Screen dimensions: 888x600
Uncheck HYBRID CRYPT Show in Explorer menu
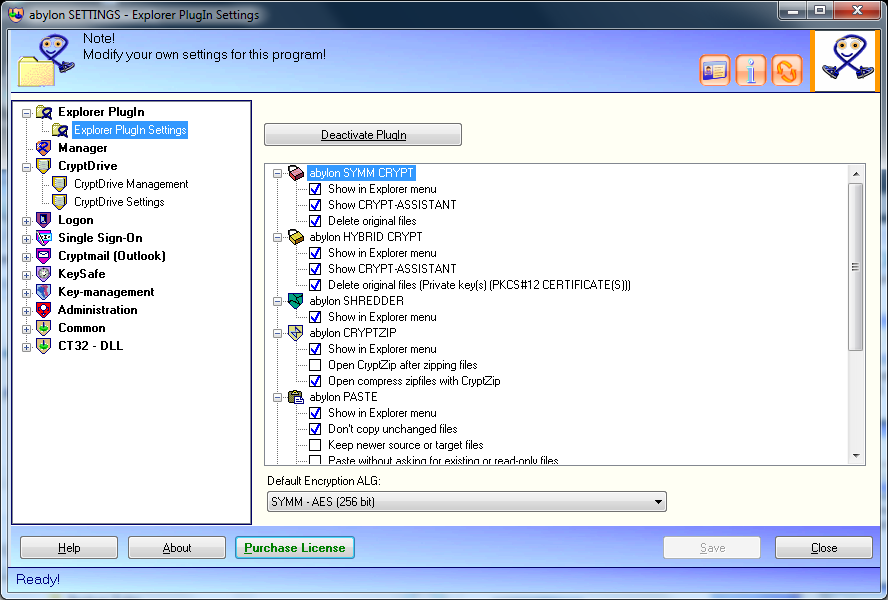pyautogui.click(x=315, y=253)
